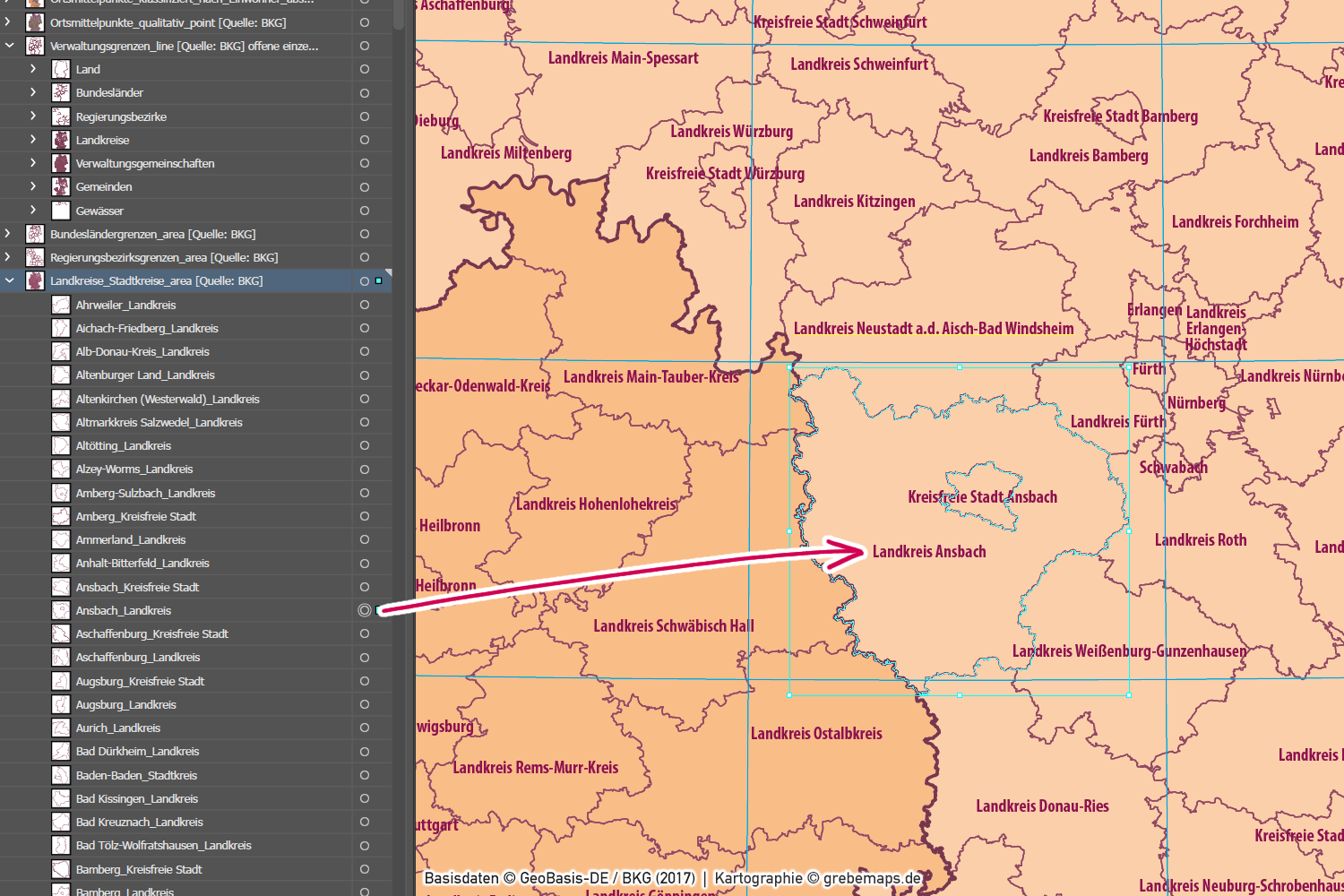The width and height of the screenshot is (1344, 896).
Task: Toggle target circle for Ansbach_Landkreis
Action: (365, 610)
